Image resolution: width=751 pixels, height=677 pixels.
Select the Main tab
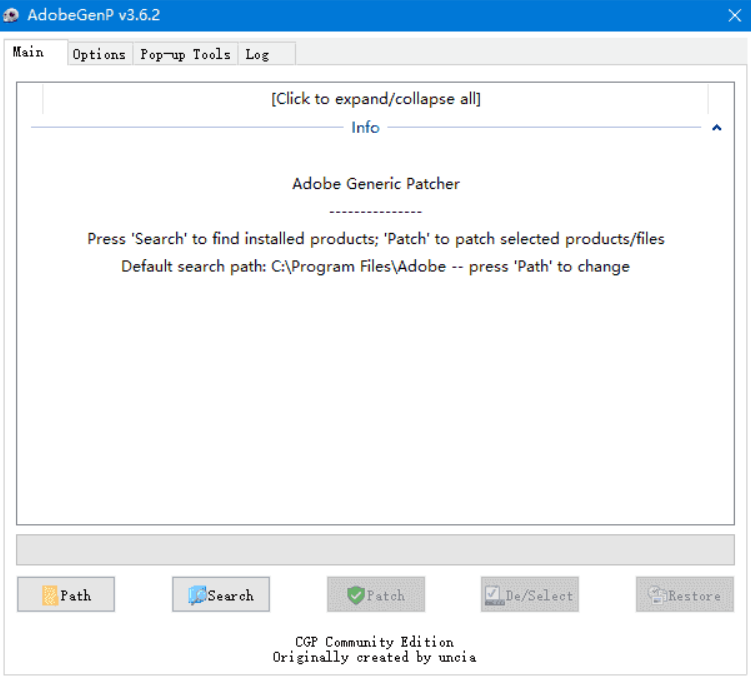tap(28, 52)
